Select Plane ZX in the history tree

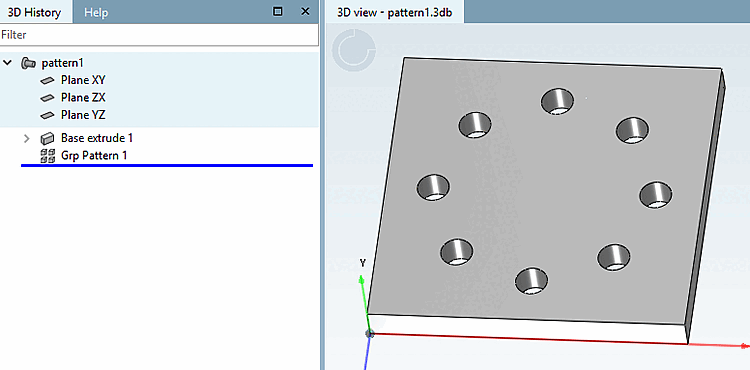pos(83,98)
